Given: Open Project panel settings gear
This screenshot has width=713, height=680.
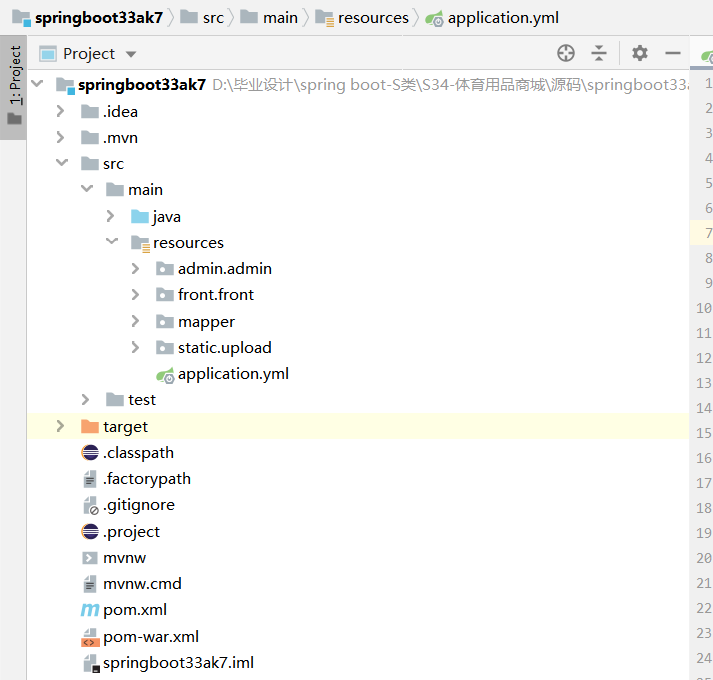Looking at the screenshot, I should coord(640,53).
